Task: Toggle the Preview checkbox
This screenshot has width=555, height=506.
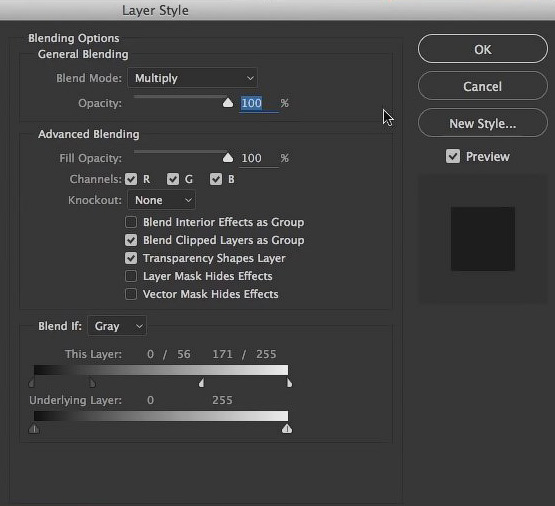Action: click(x=453, y=156)
